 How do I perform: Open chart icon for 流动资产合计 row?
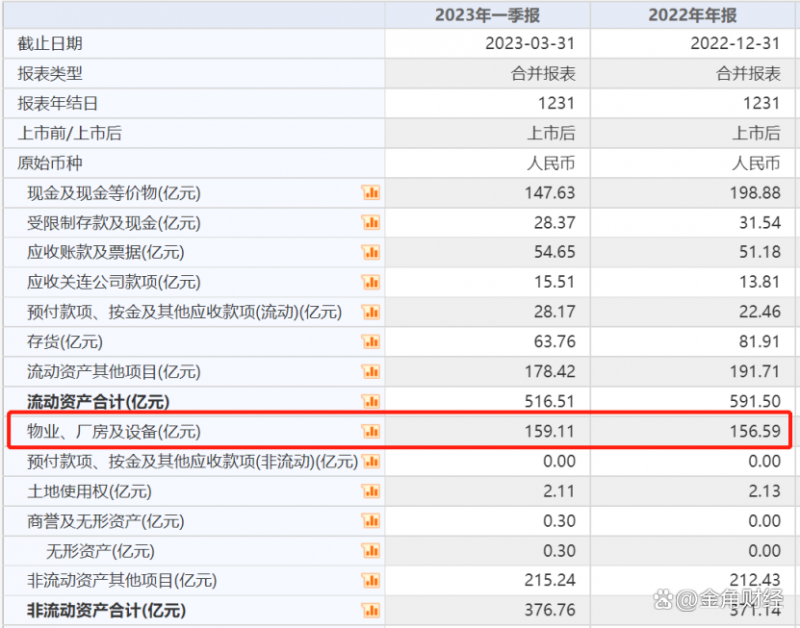(370, 402)
